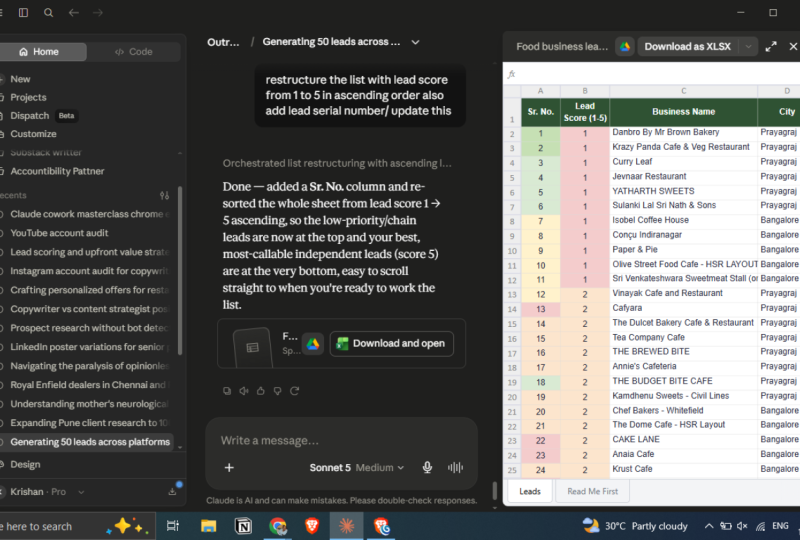The width and height of the screenshot is (800, 540).
Task: Switch to the Code mode toggle
Action: point(134,52)
